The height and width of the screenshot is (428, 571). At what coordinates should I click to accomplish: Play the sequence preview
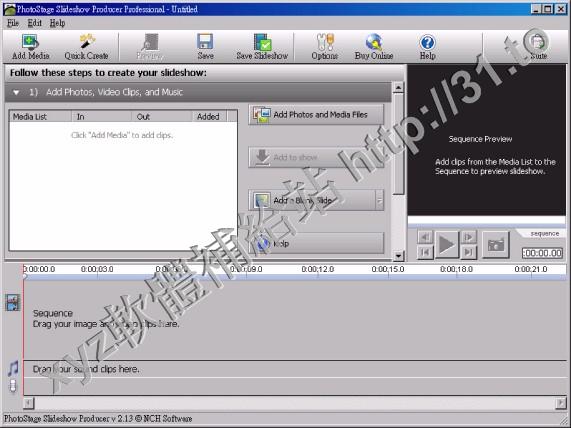pos(447,245)
